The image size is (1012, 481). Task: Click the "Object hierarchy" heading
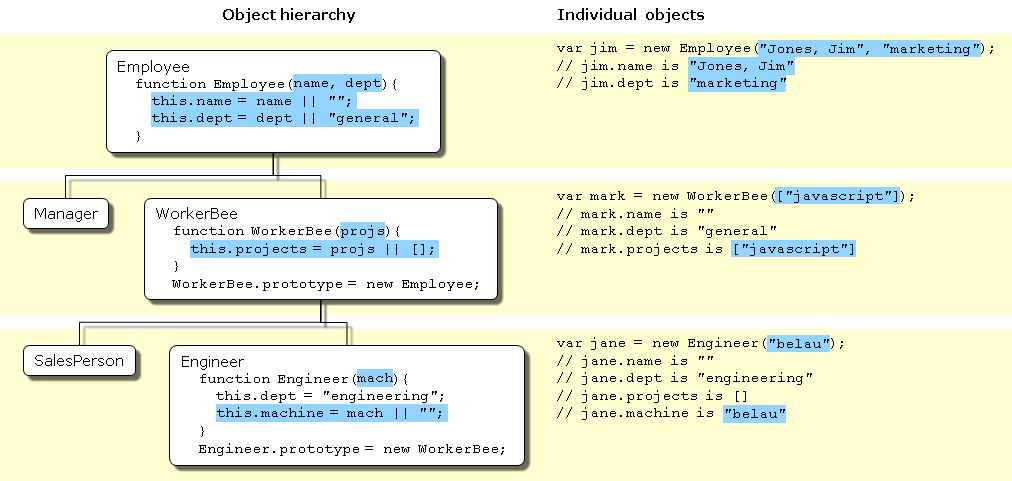tap(288, 15)
